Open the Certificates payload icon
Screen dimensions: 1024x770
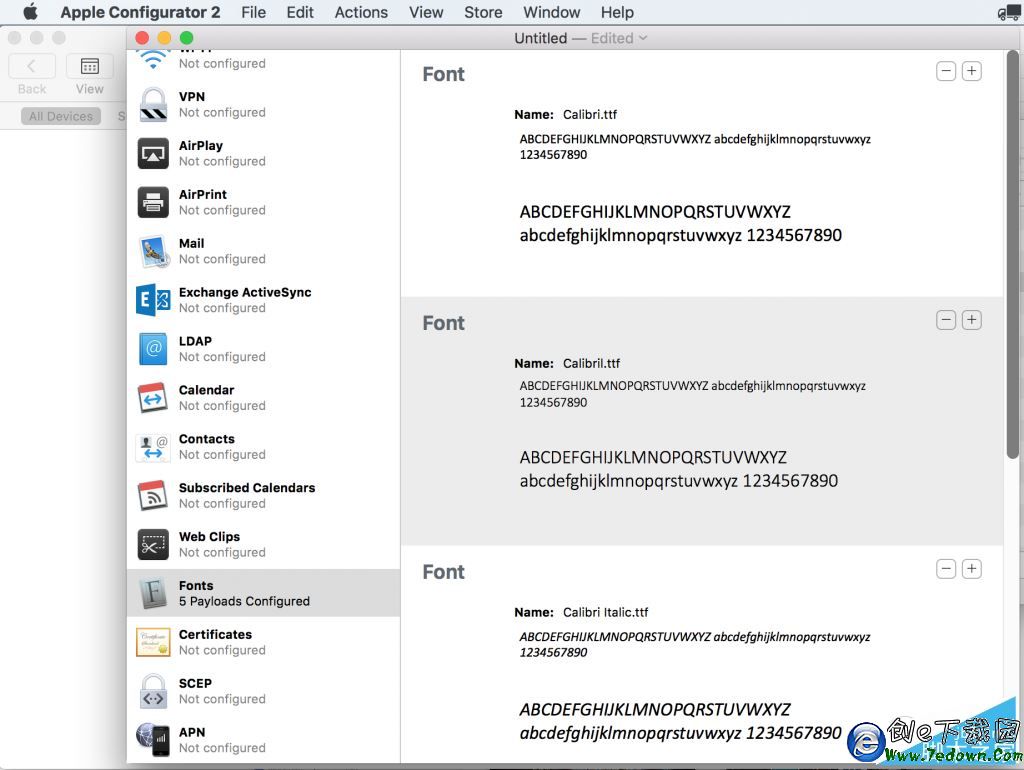tap(153, 642)
